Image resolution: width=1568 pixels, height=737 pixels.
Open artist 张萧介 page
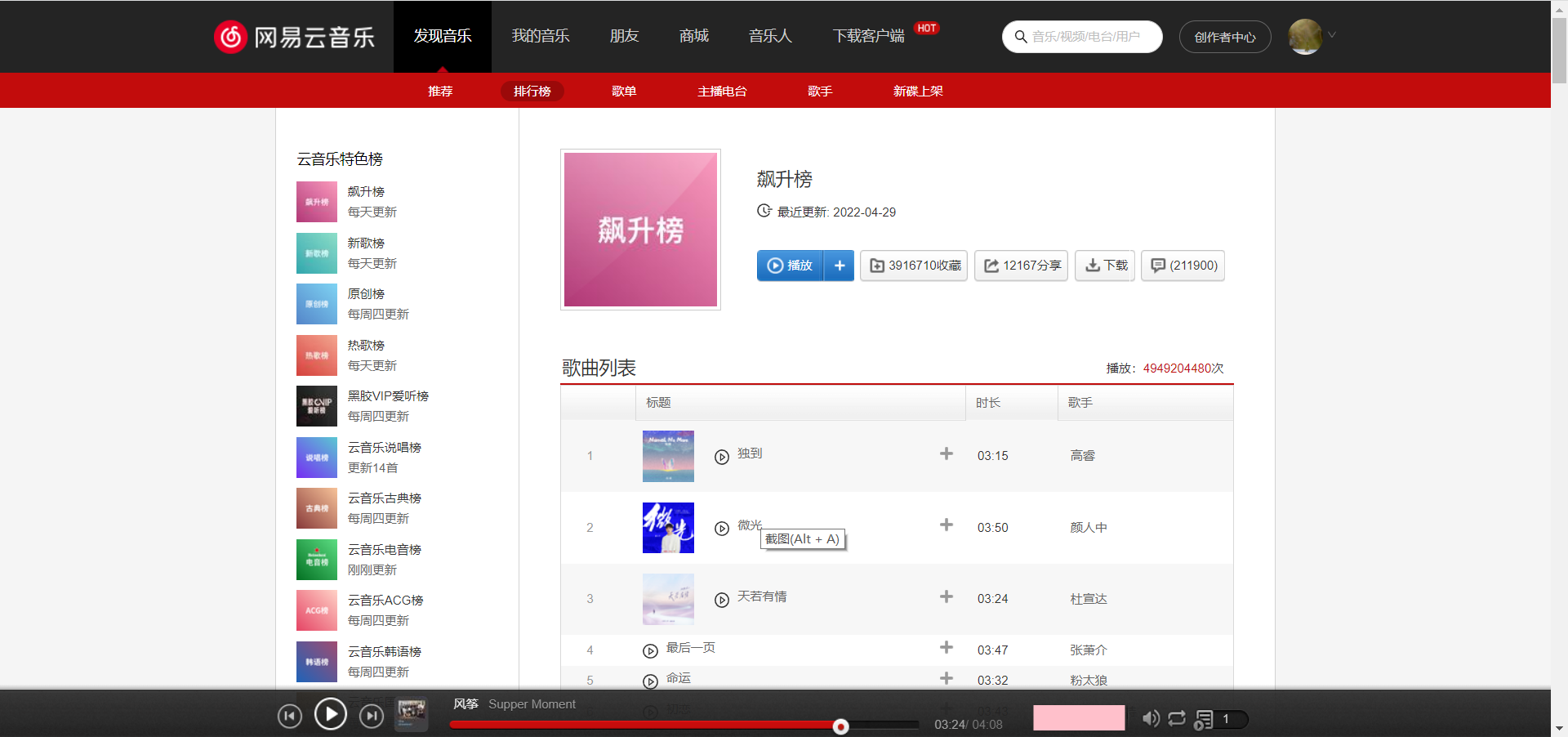coord(1089,650)
